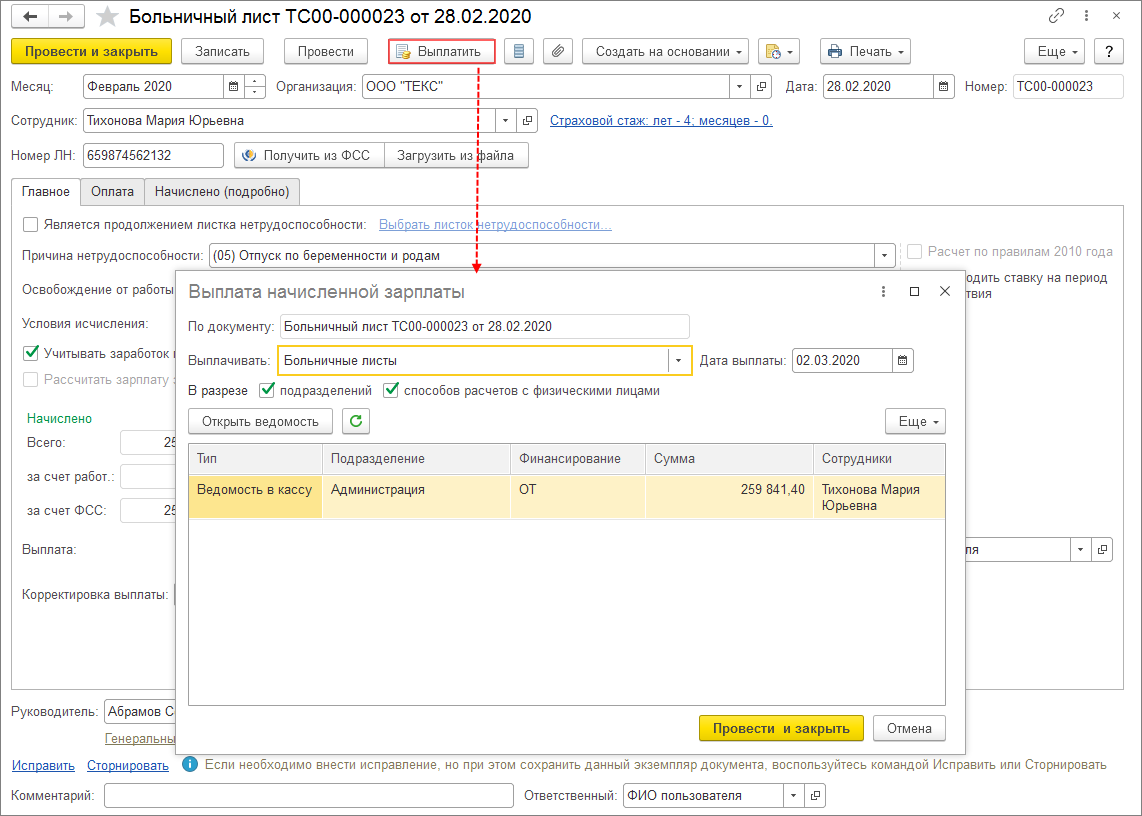Close the Выплата начисленной зарплаты dialog
Screen dimensions: 1142x816
pyautogui.click(x=945, y=291)
